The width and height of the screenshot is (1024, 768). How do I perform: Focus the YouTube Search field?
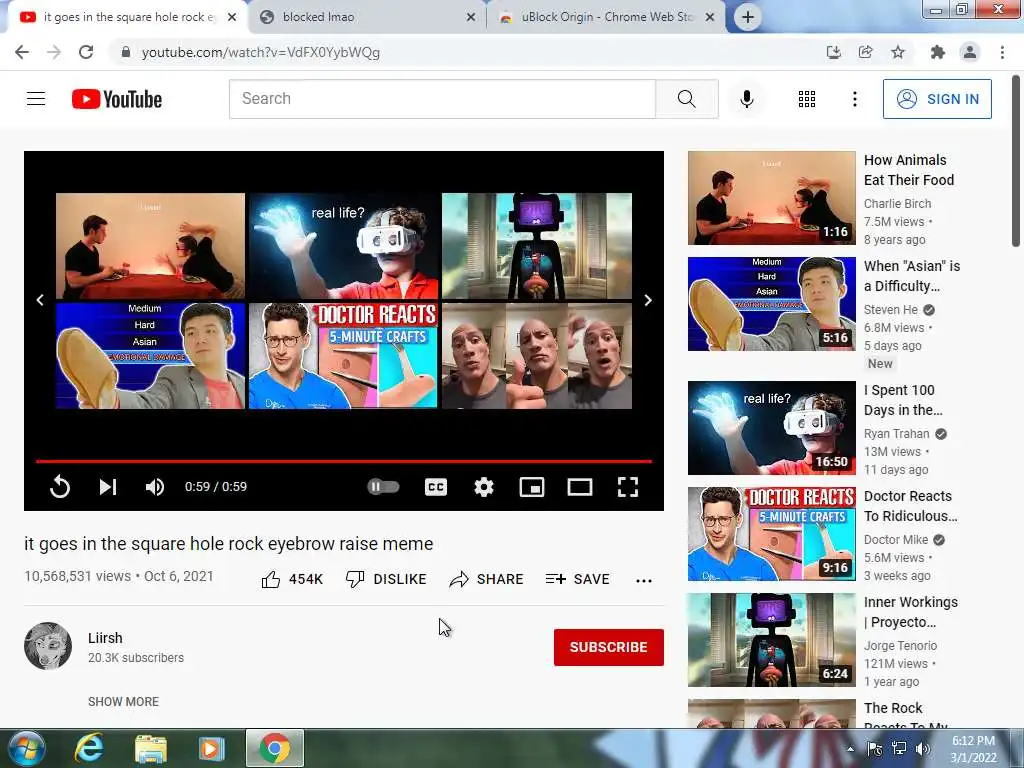pyautogui.click(x=442, y=99)
